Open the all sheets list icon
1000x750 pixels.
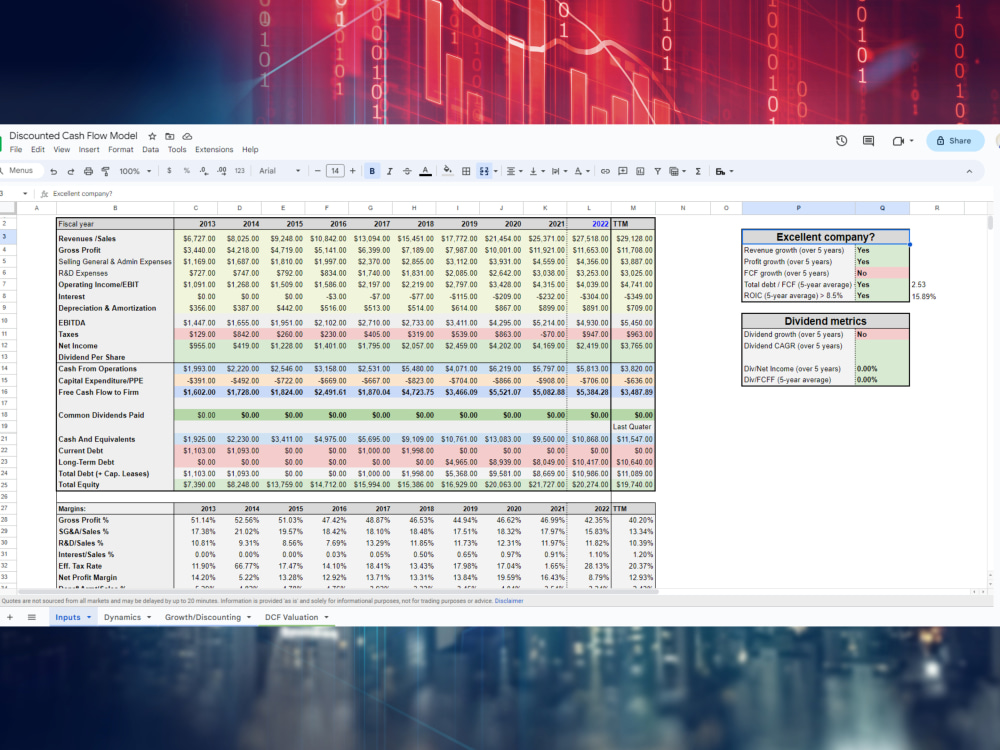click(31, 617)
